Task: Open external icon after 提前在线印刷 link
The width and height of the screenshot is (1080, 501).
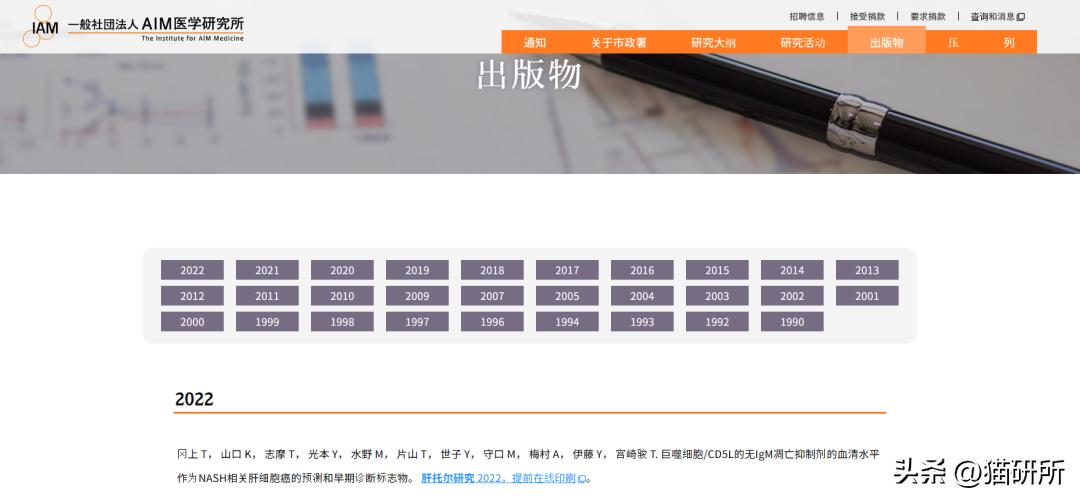Action: pyautogui.click(x=582, y=478)
